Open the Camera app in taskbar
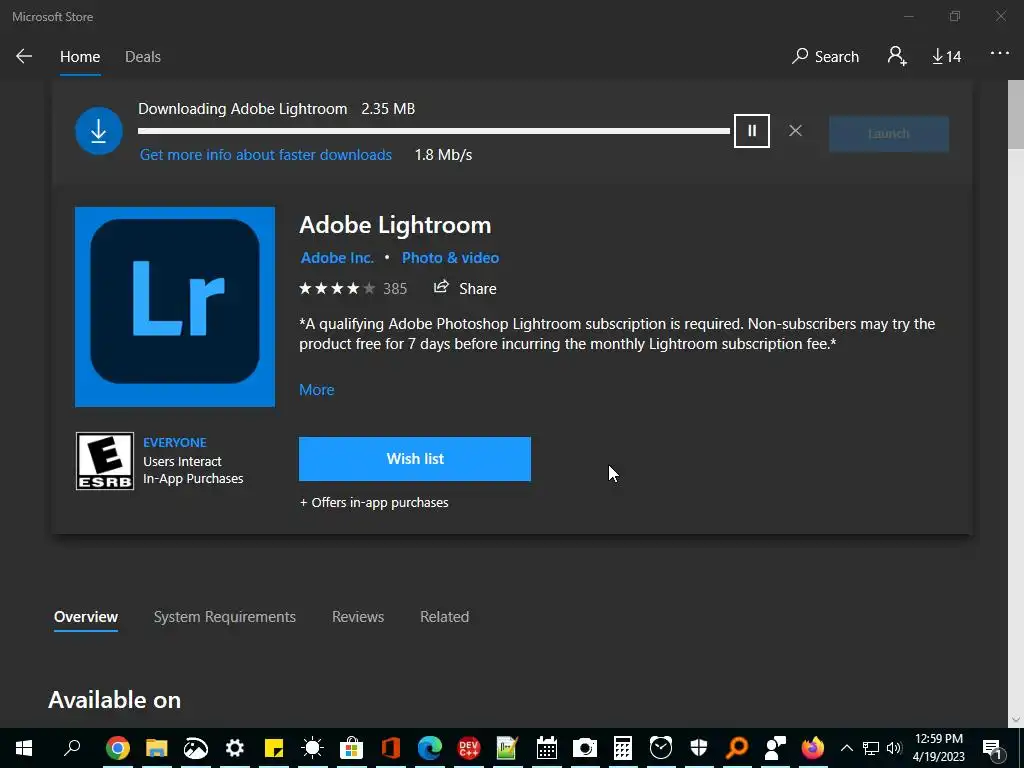The image size is (1024, 768). point(584,748)
